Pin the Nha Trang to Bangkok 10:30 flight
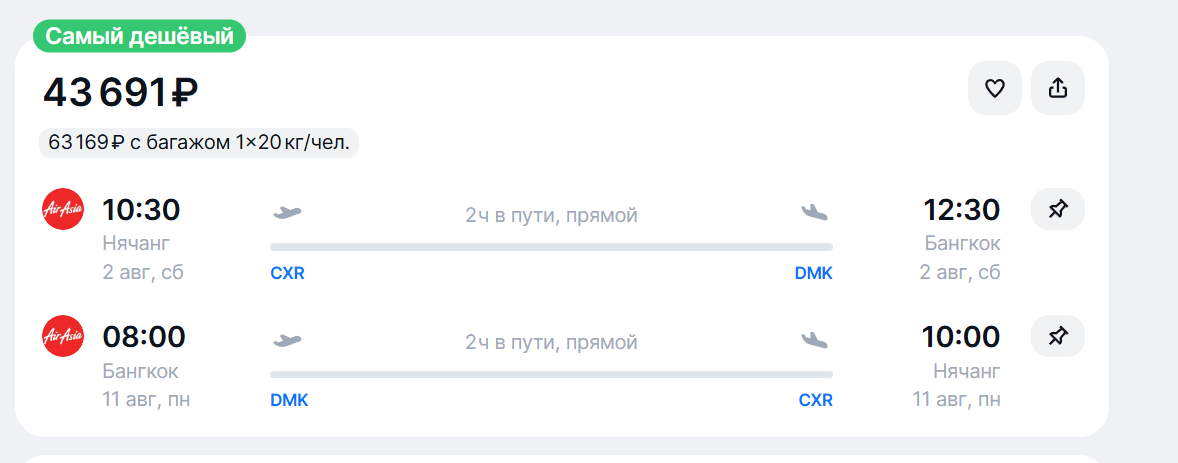This screenshot has width=1178, height=463. tap(1058, 209)
